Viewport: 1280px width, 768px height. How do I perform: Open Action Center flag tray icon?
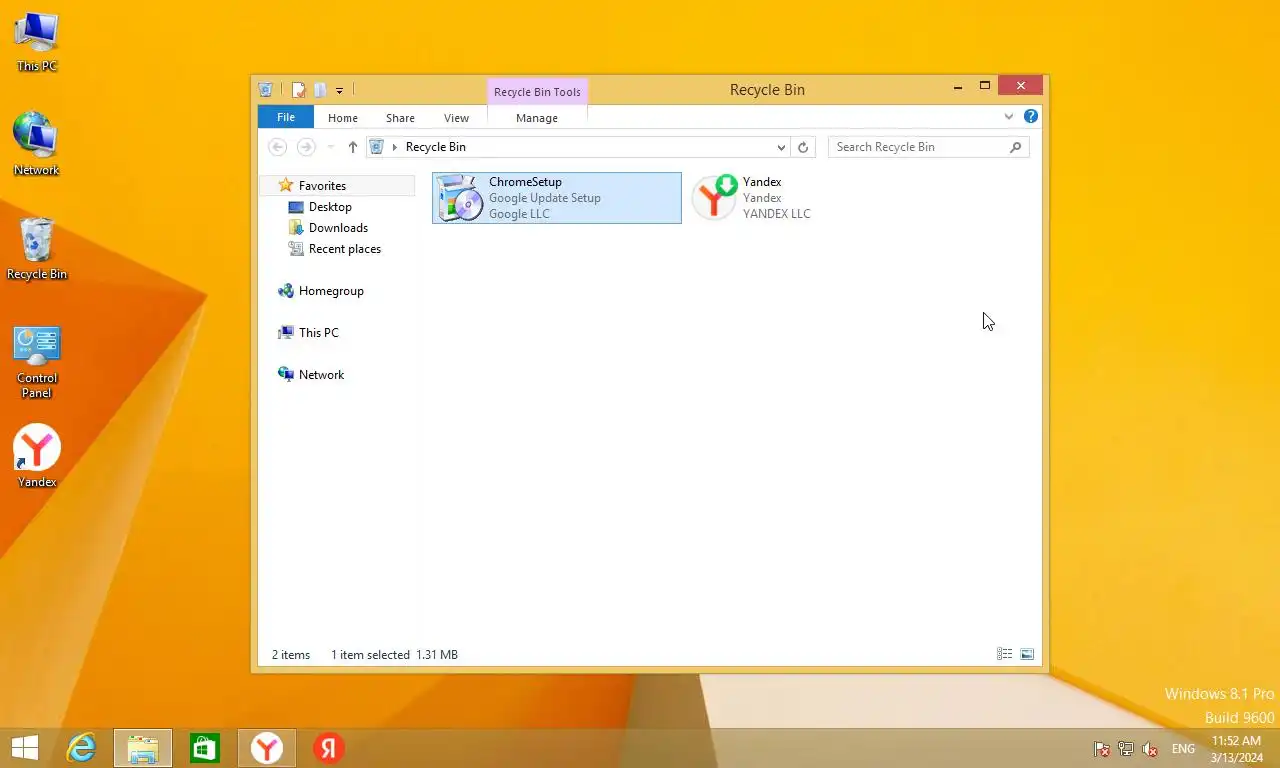pos(1102,749)
